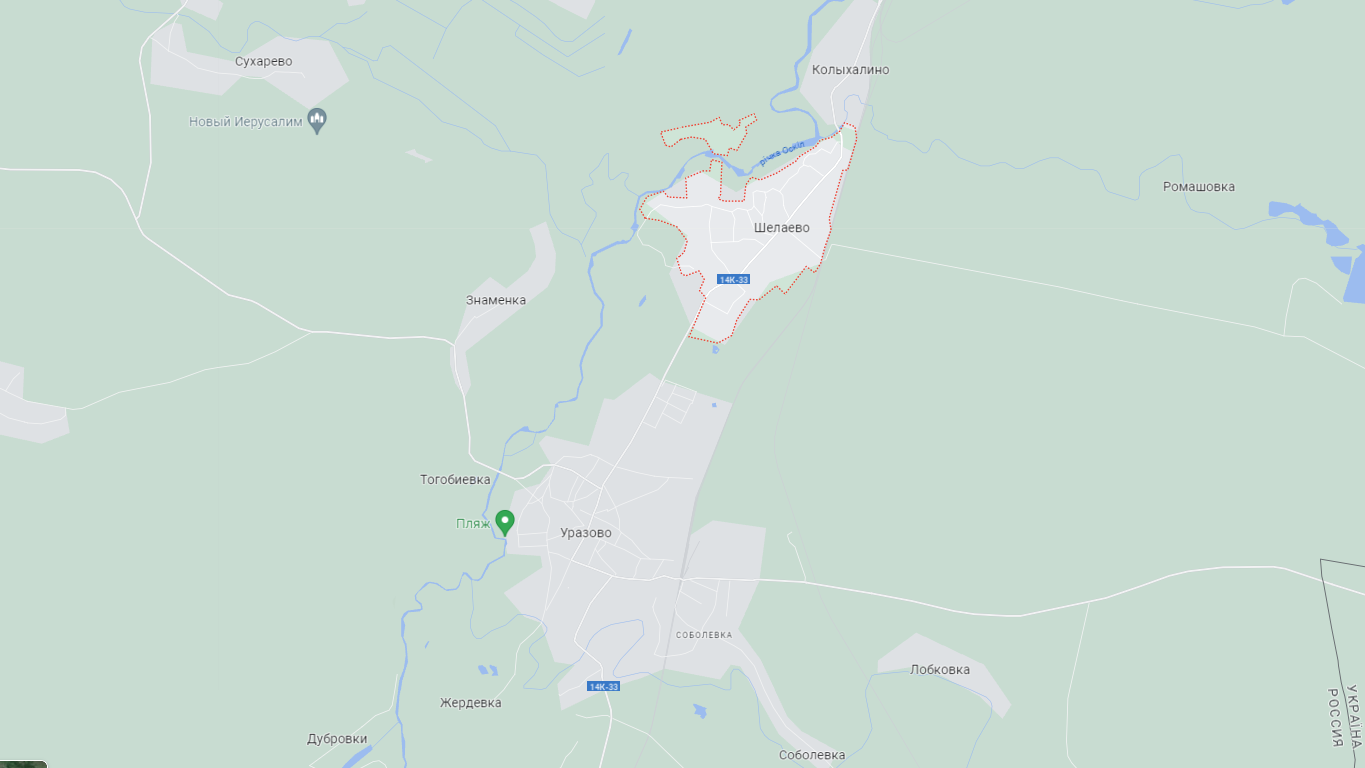Click the Колыхалино village label
This screenshot has width=1365, height=768.
850,70
